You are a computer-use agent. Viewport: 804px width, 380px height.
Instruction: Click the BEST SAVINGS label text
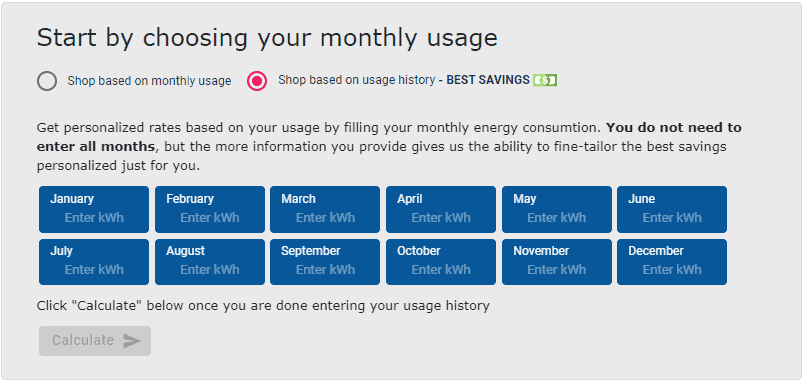point(488,80)
